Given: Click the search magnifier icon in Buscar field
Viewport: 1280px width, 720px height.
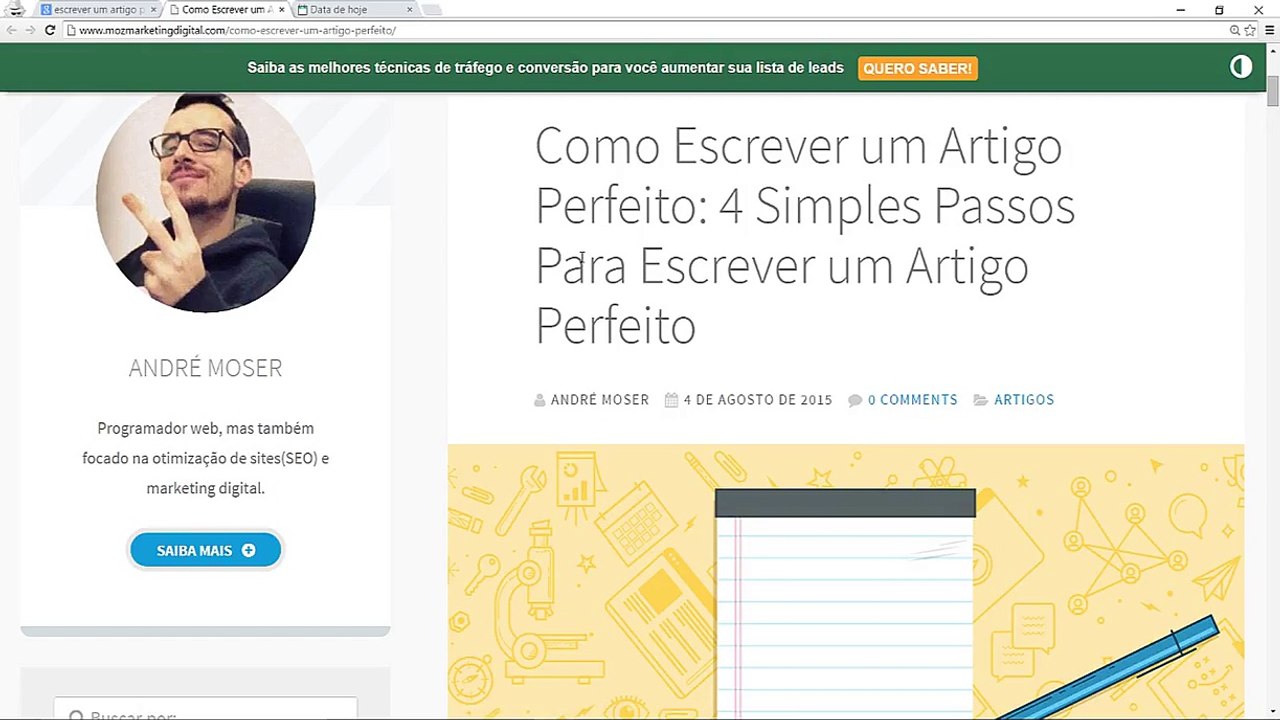Looking at the screenshot, I should tap(76, 716).
